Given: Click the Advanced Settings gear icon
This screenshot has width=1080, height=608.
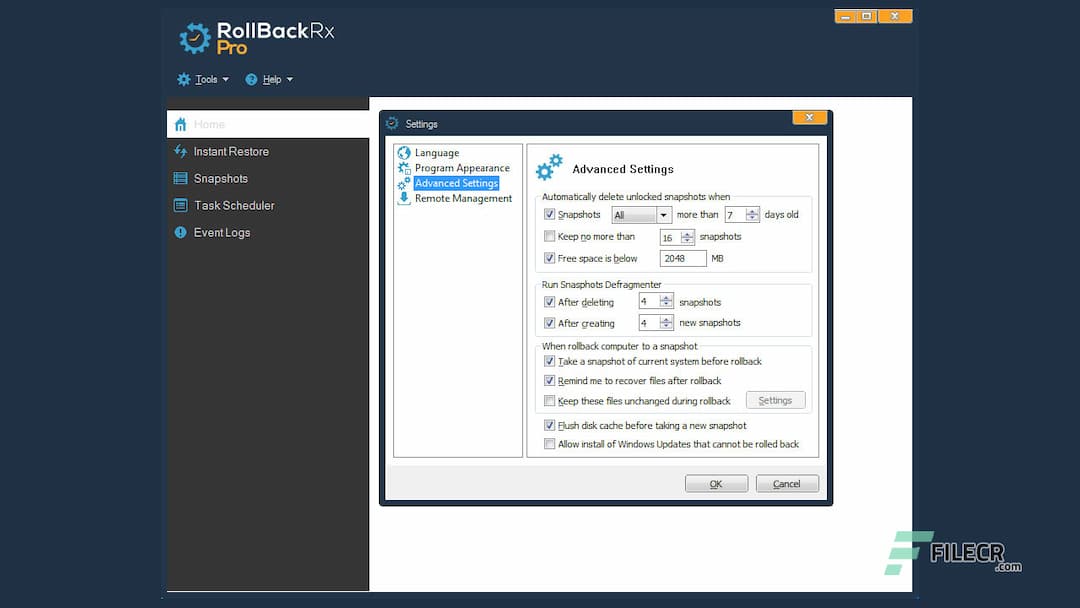Looking at the screenshot, I should [x=406, y=183].
